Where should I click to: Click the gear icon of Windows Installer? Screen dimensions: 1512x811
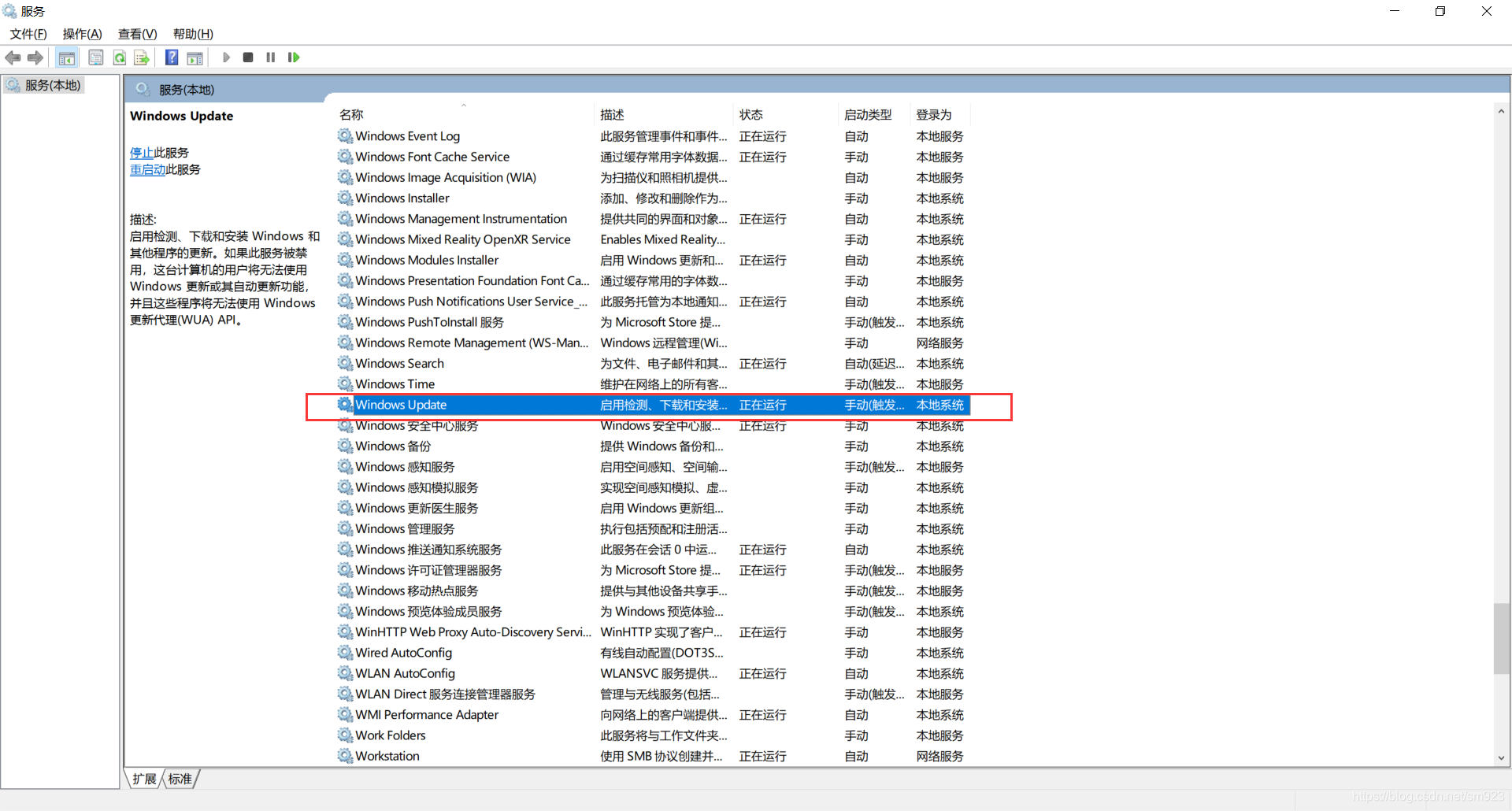345,198
